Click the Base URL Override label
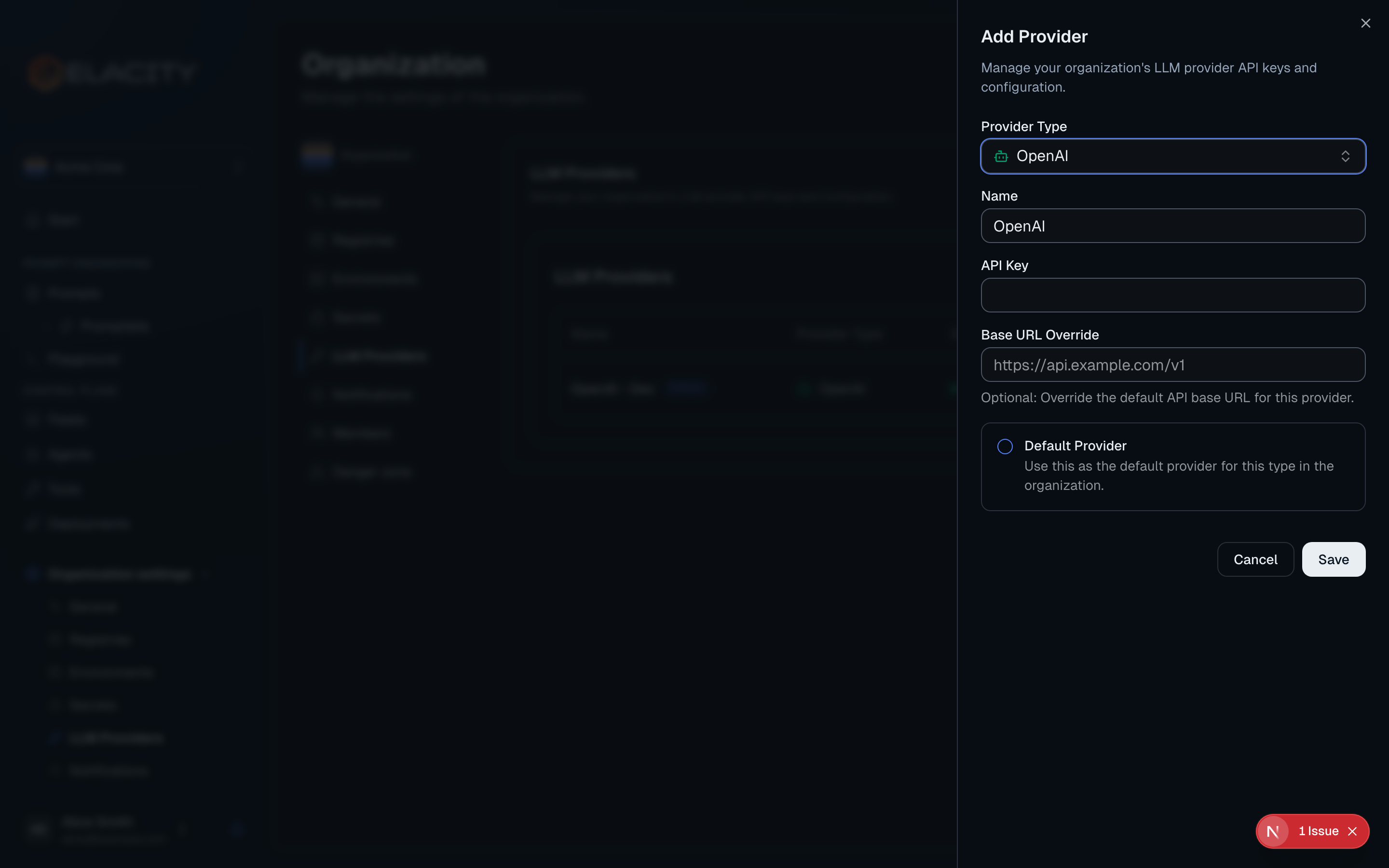1389x868 pixels. [1039, 335]
